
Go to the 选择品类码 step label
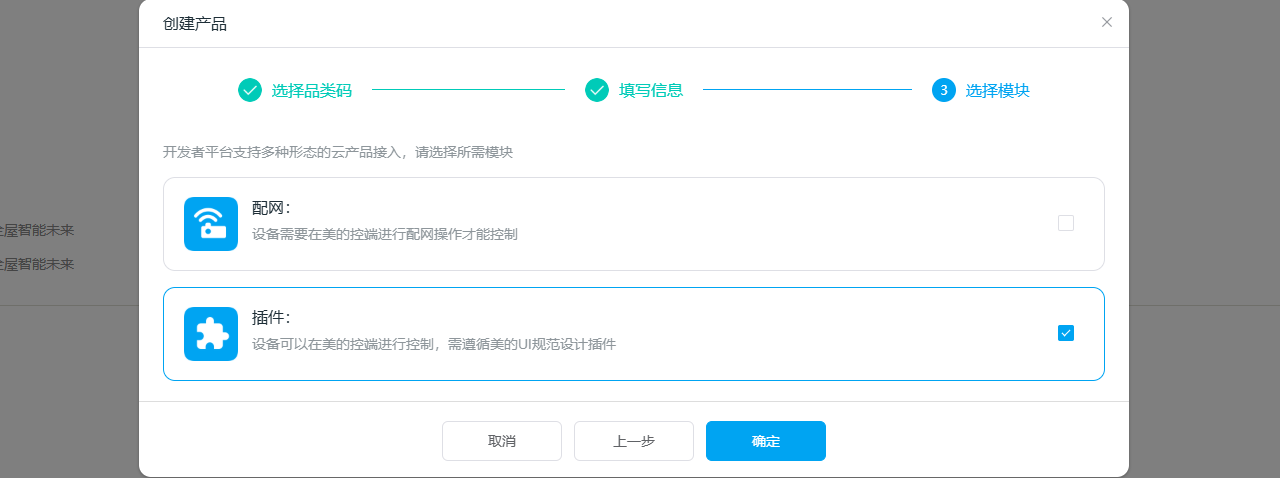pyautogui.click(x=311, y=90)
